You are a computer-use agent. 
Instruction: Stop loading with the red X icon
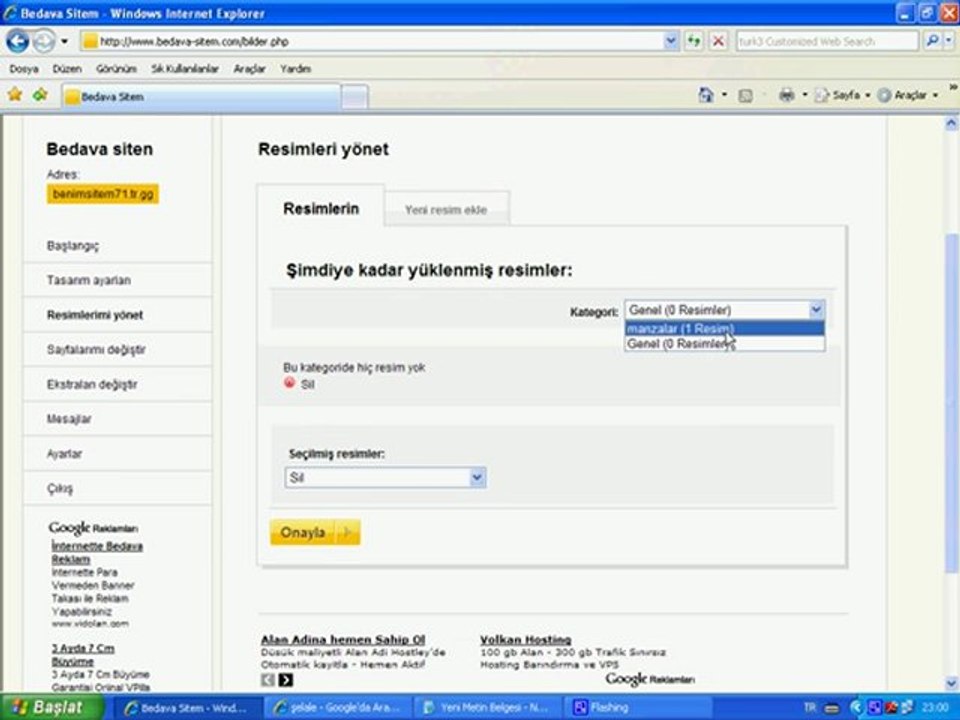point(719,42)
